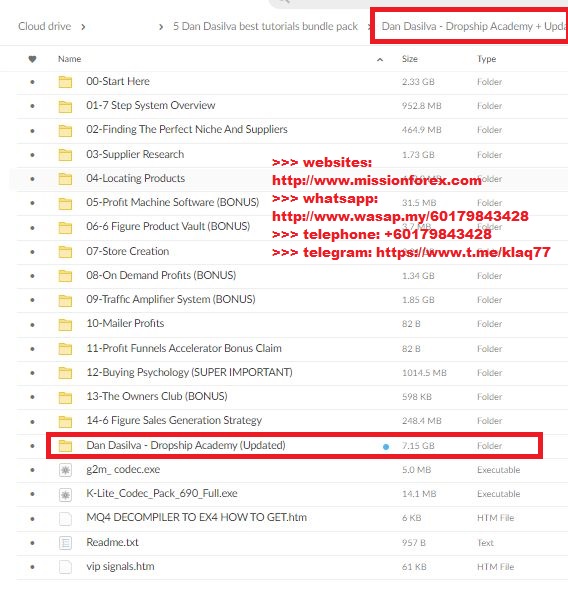Select the Readme.txt file name
The image size is (568, 592).
pyautogui.click(x=112, y=543)
